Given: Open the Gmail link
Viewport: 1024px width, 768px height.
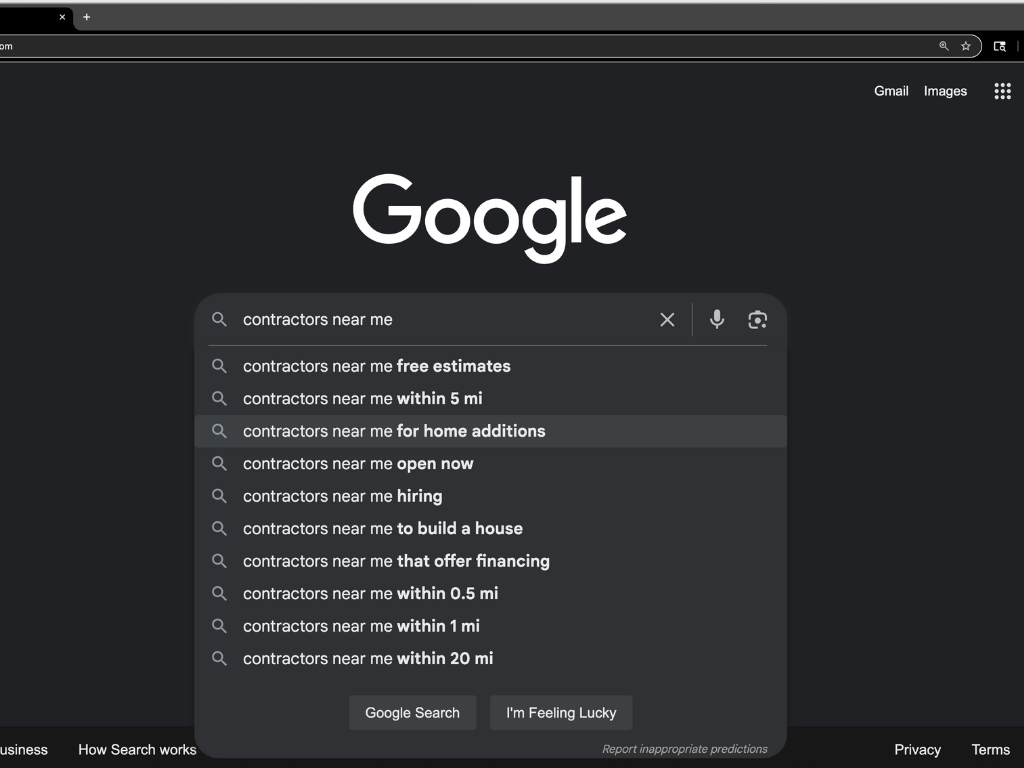Looking at the screenshot, I should click(891, 91).
